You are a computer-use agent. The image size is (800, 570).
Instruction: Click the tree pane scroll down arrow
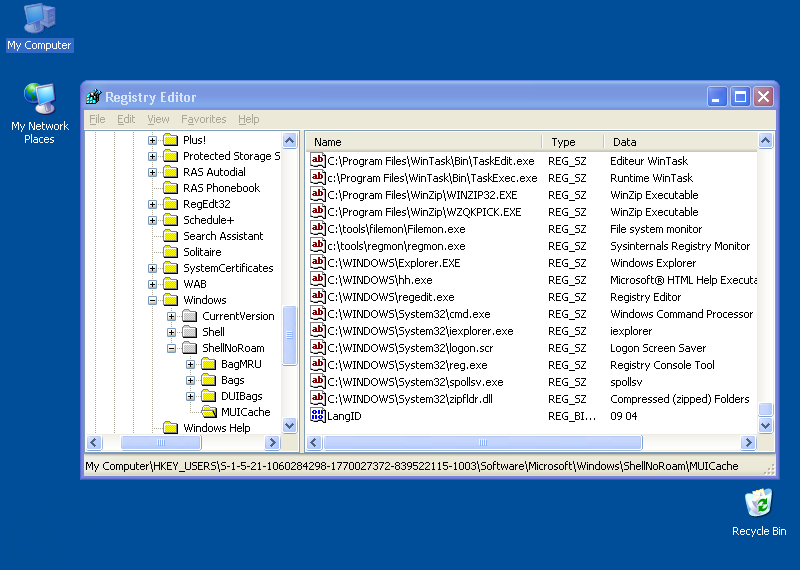pos(289,425)
